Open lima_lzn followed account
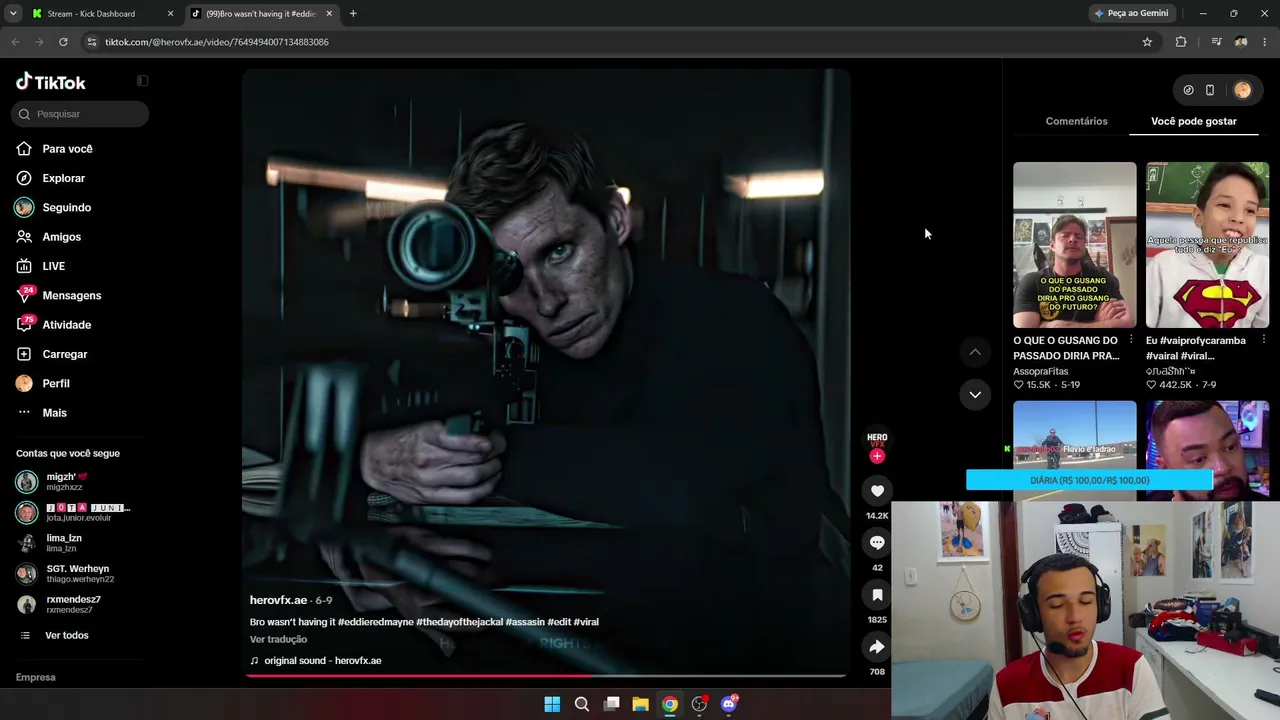1280x720 pixels. coord(62,543)
